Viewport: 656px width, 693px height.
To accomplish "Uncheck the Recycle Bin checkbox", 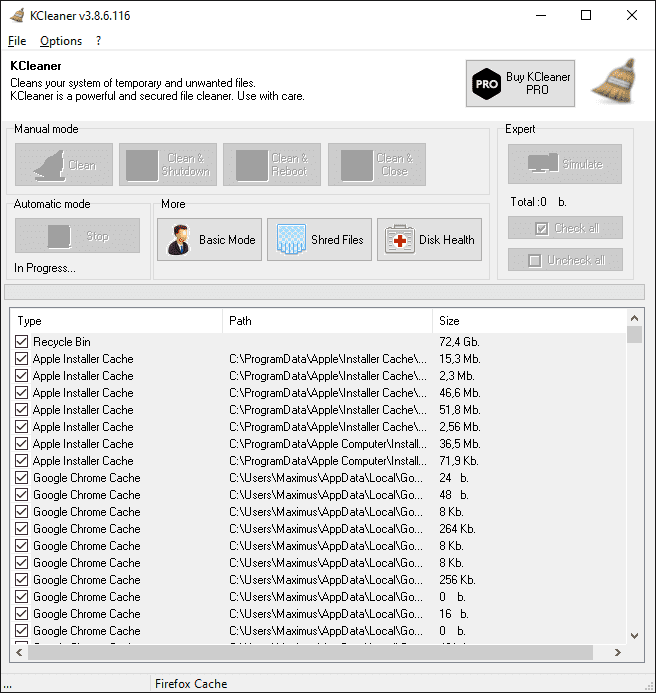I will (21, 342).
